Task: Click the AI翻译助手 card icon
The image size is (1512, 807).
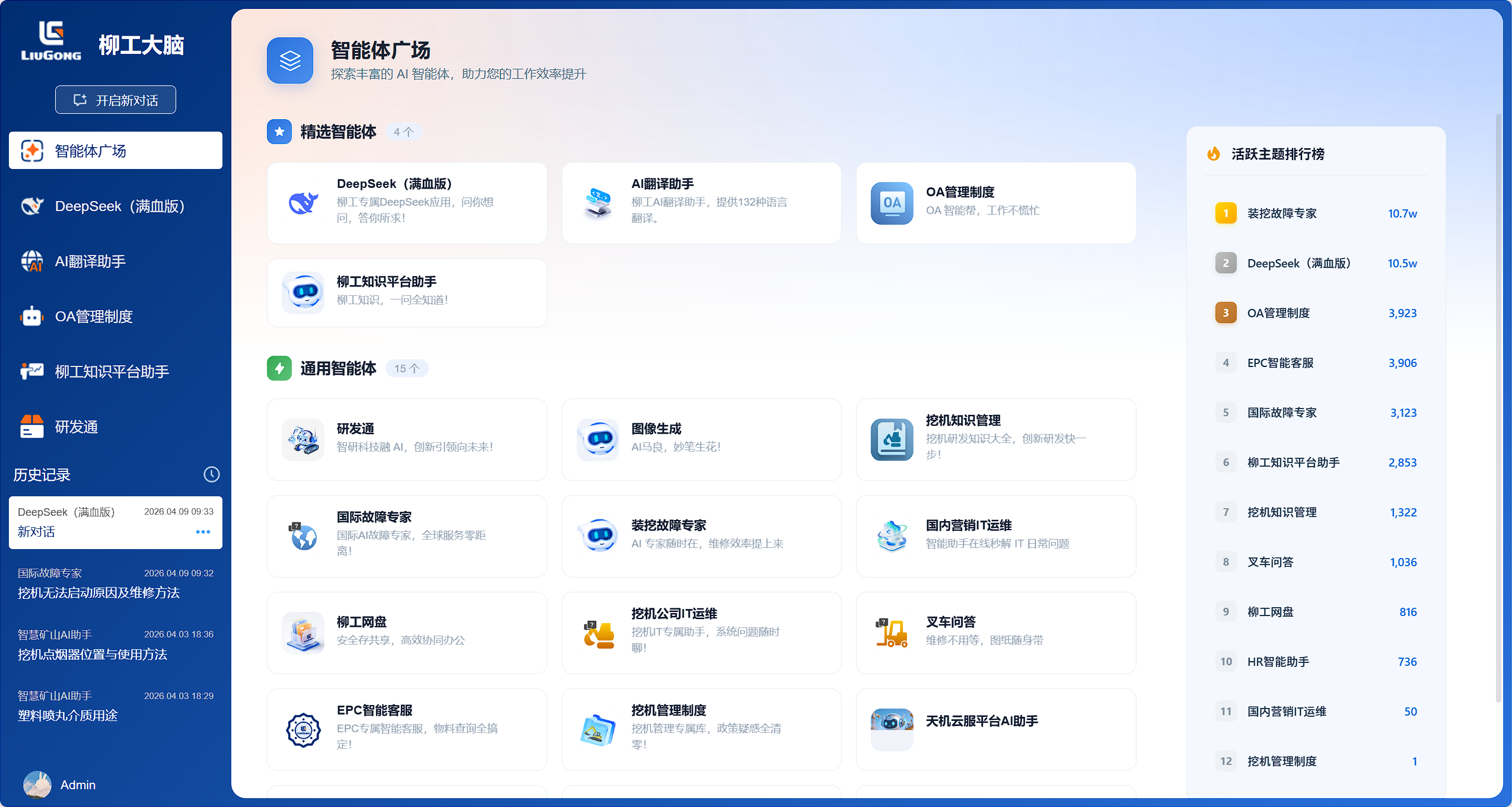Action: [x=598, y=203]
